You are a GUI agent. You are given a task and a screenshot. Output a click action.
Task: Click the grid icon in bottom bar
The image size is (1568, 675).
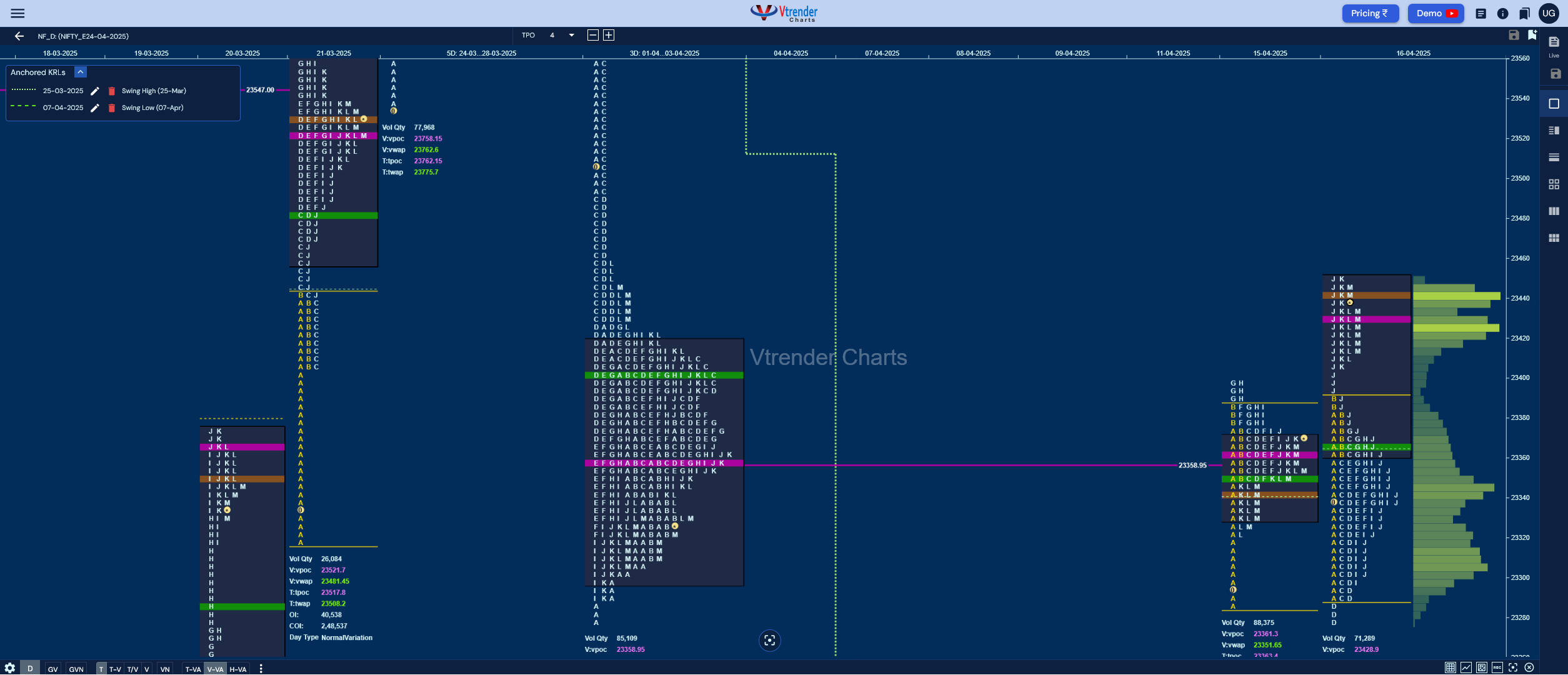[x=1450, y=667]
